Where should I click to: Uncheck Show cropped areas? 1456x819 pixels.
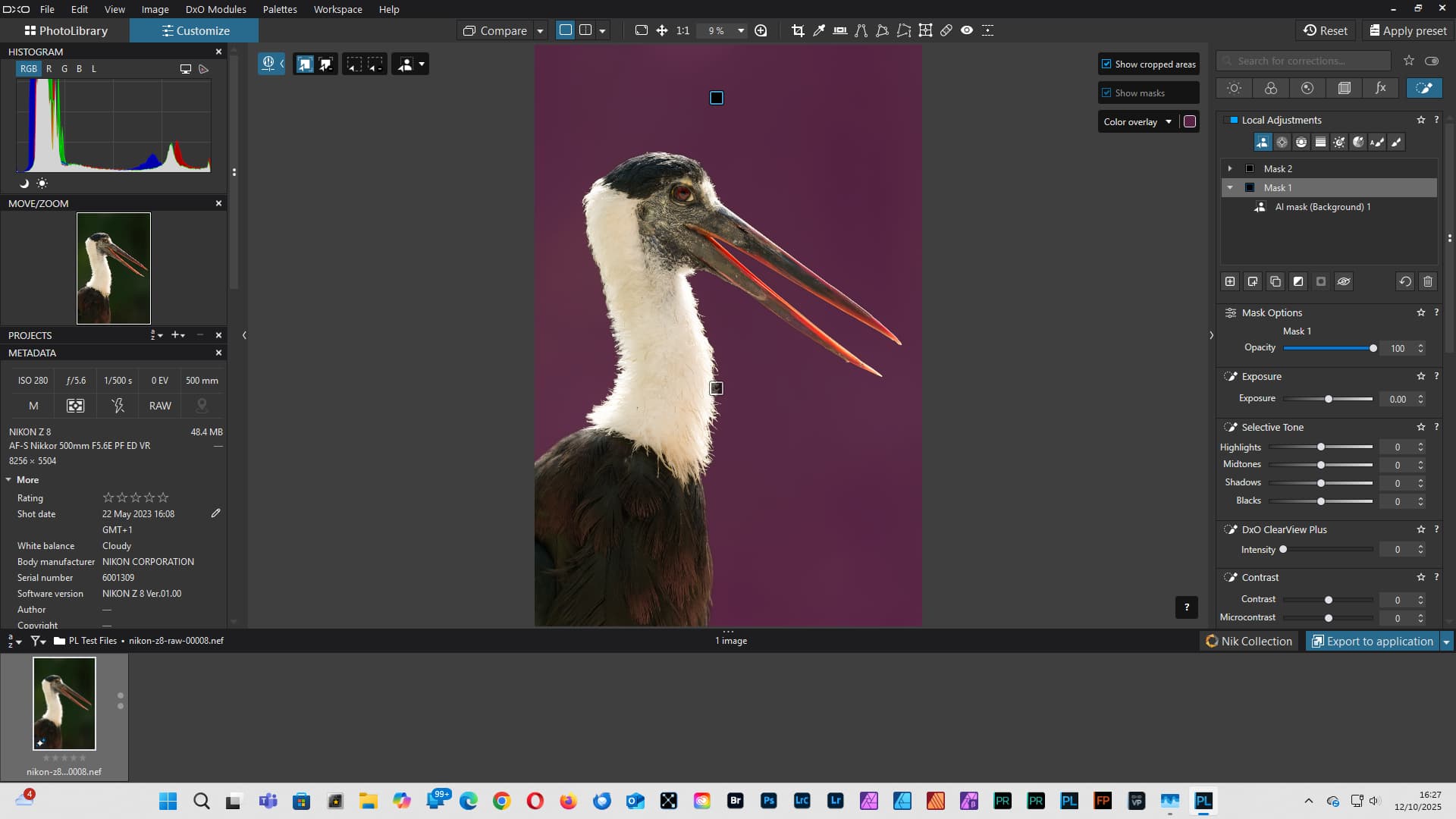coord(1106,64)
